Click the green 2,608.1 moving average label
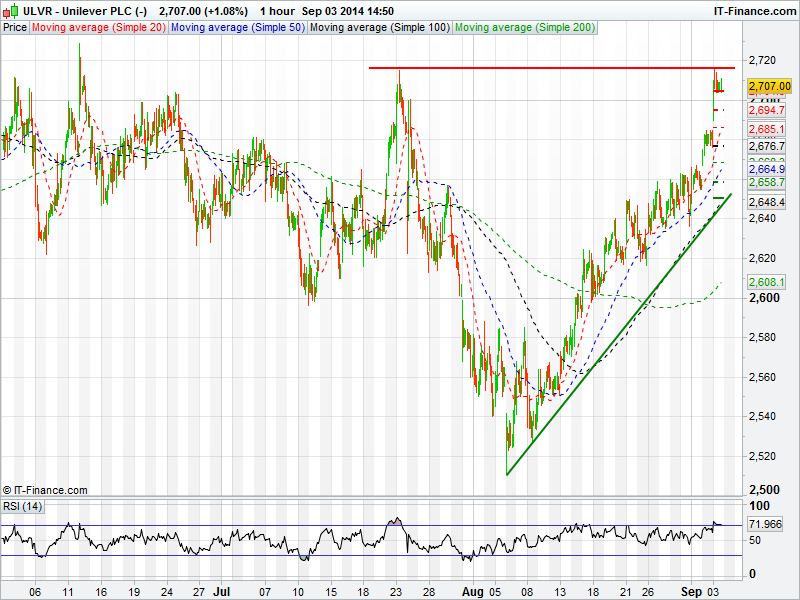The image size is (800, 600). point(767,283)
